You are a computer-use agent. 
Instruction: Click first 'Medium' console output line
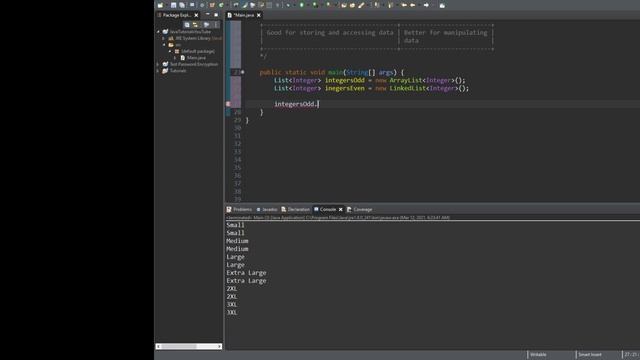pos(237,241)
